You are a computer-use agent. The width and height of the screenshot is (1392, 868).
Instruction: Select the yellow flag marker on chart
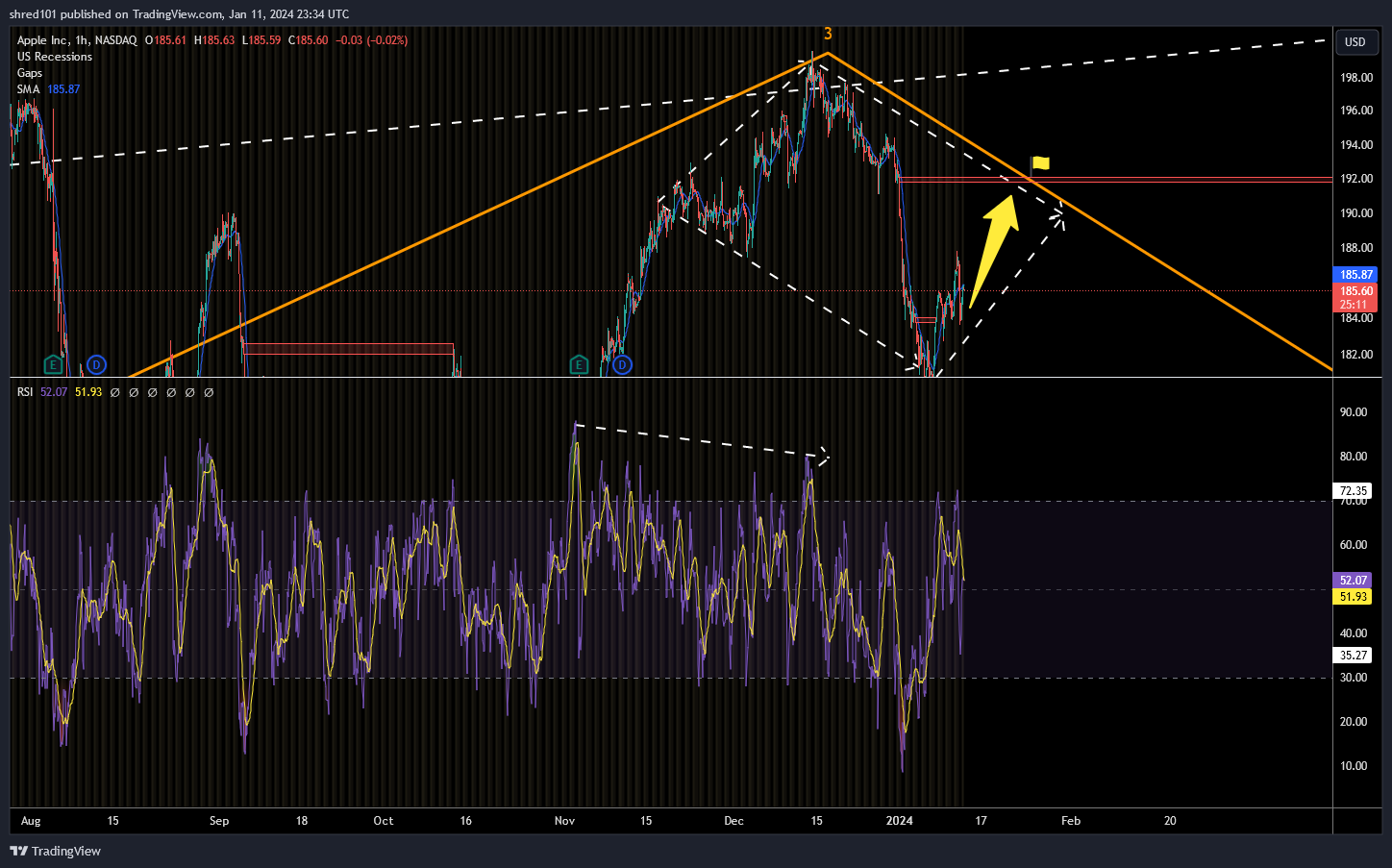pos(1039,164)
